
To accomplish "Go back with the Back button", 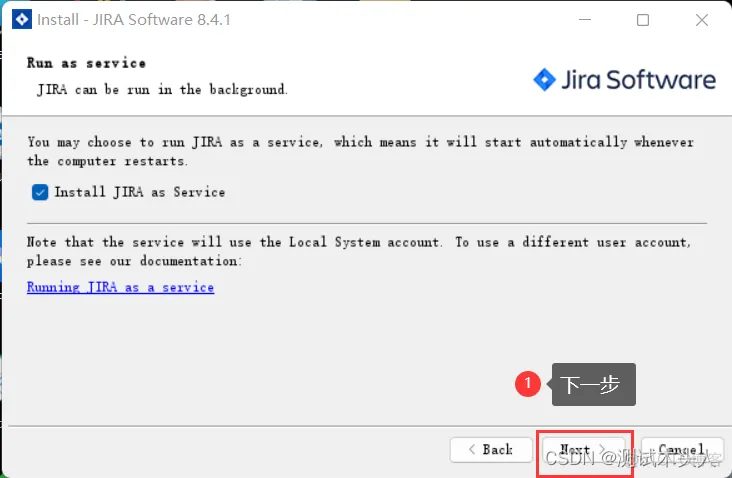I will click(x=491, y=450).
